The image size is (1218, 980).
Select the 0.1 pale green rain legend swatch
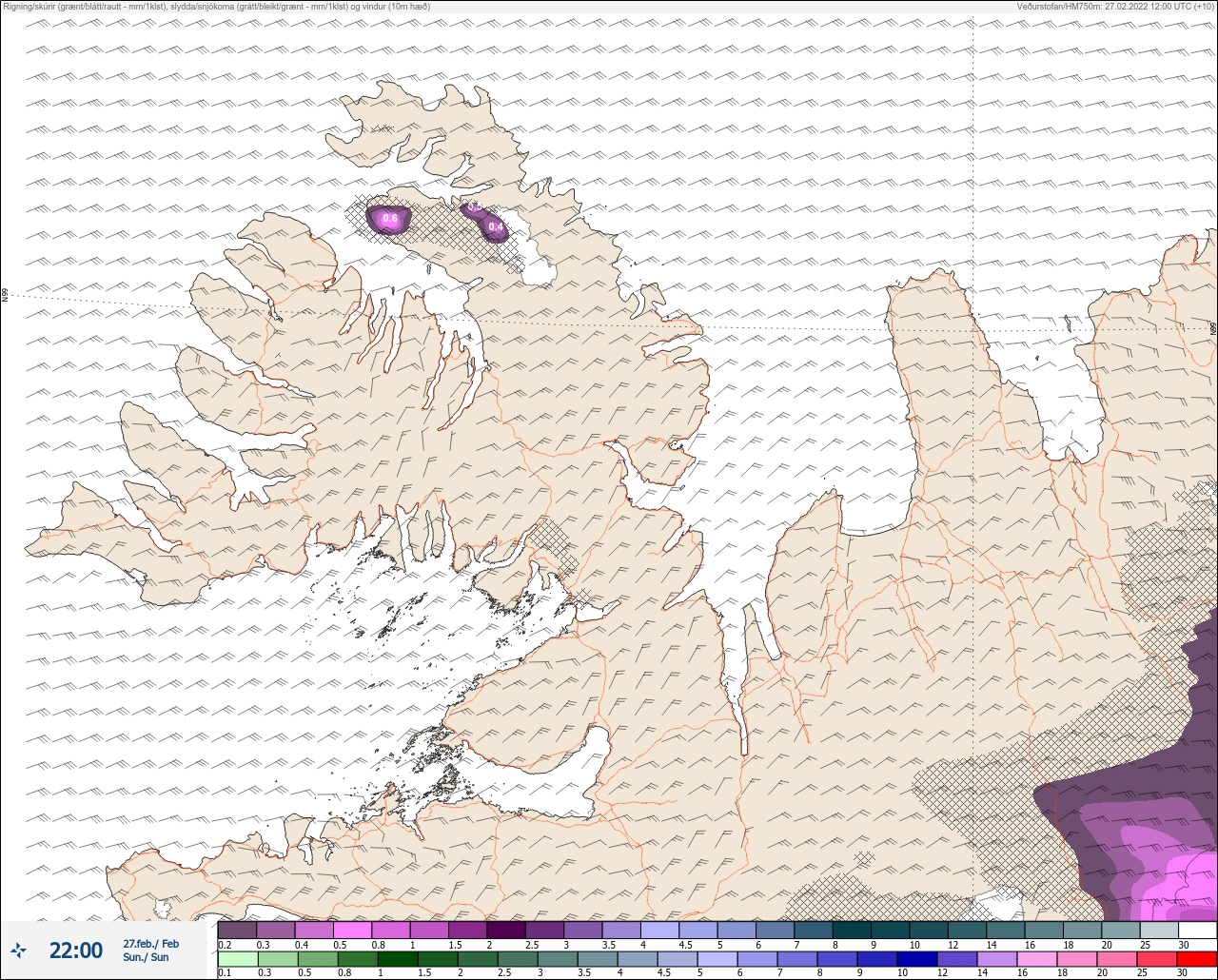[237, 958]
